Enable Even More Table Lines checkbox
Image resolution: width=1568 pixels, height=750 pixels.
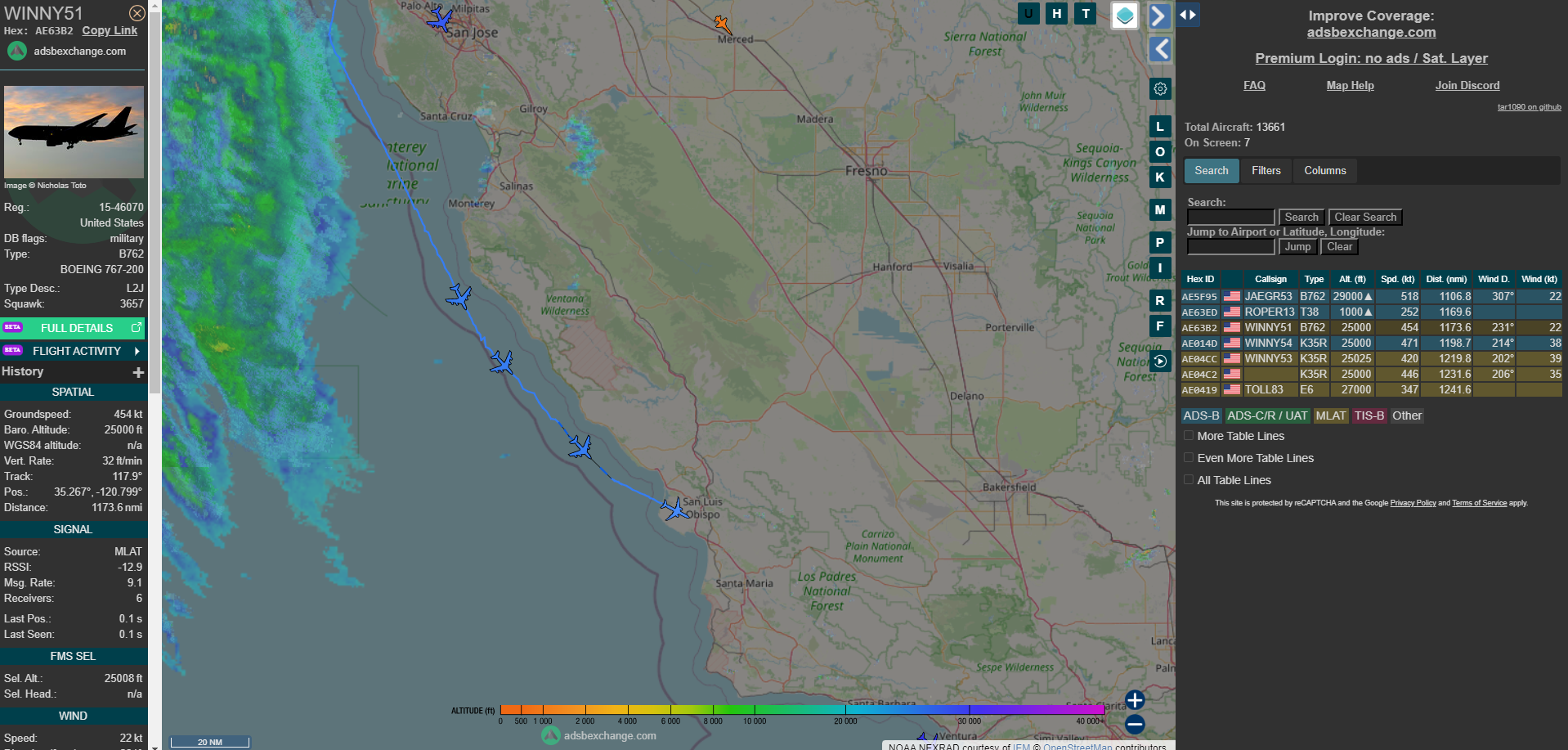[1189, 458]
